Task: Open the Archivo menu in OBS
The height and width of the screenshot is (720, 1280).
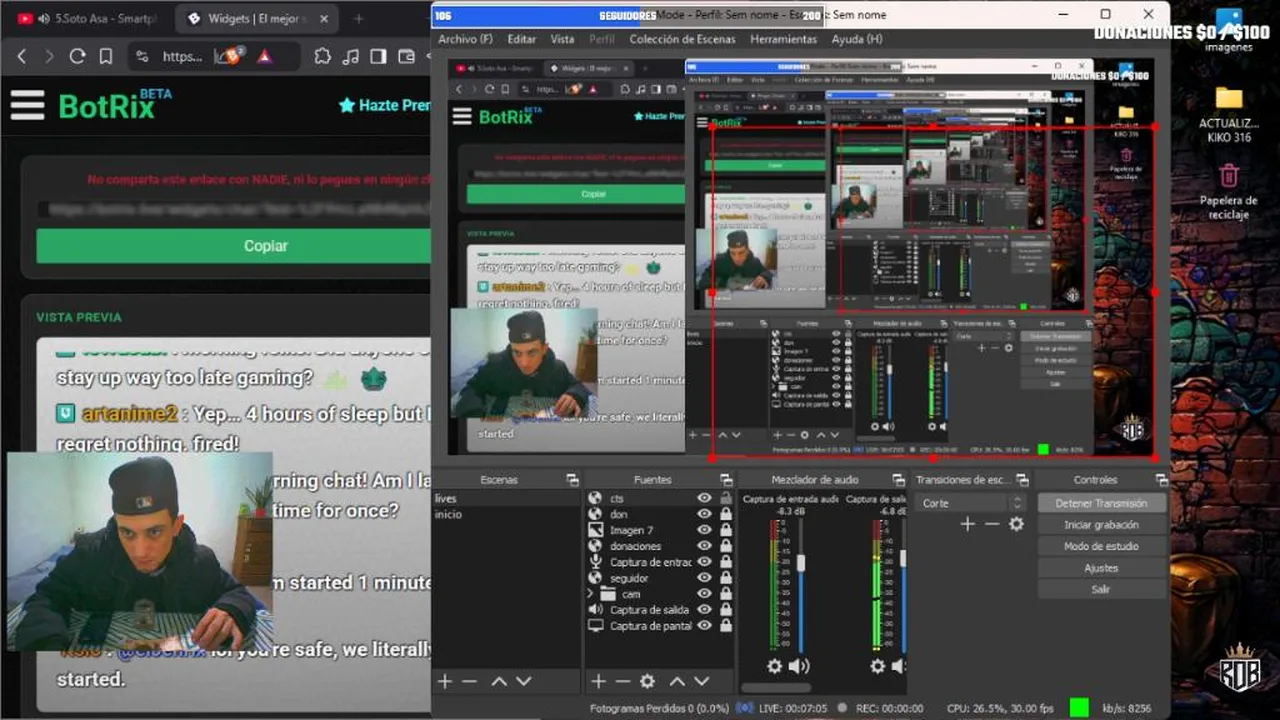Action: coord(465,39)
